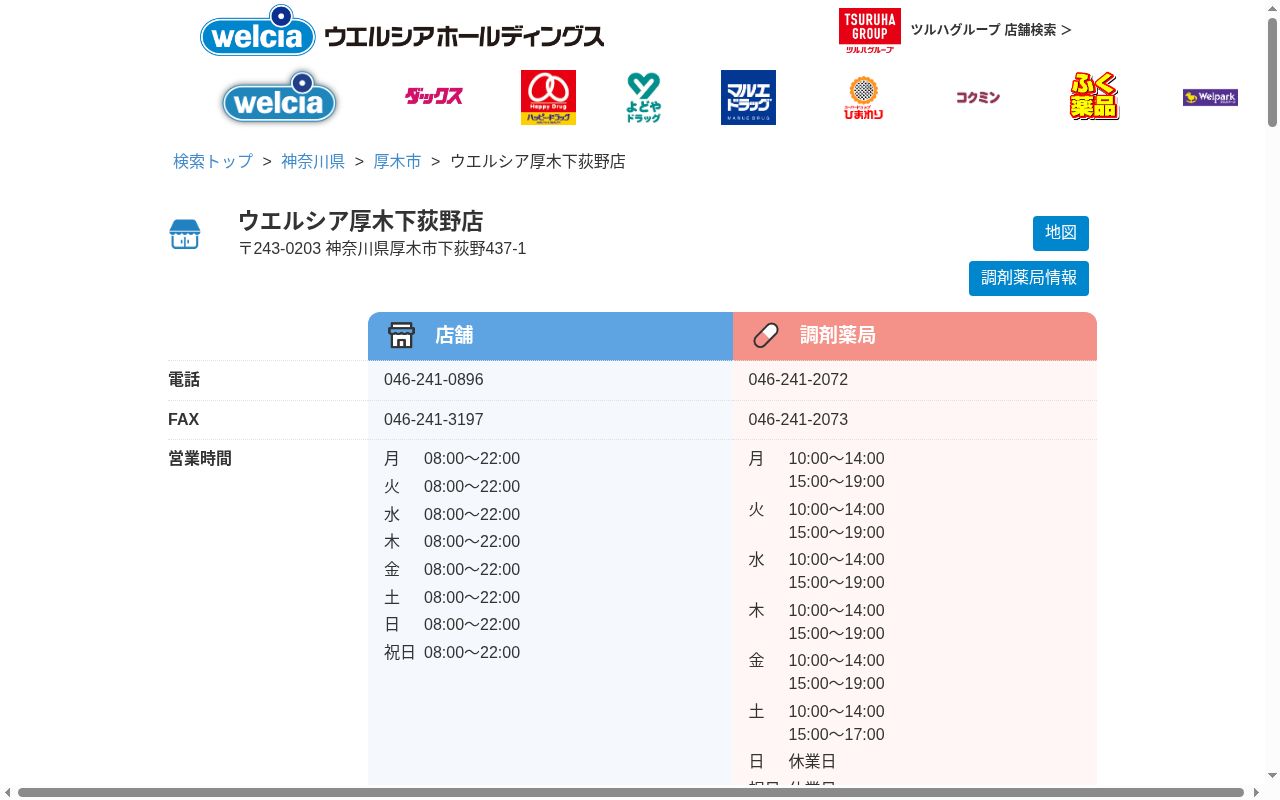This screenshot has height=800, width=1280.
Task: Select the 店舗 column header
Action: (550, 336)
